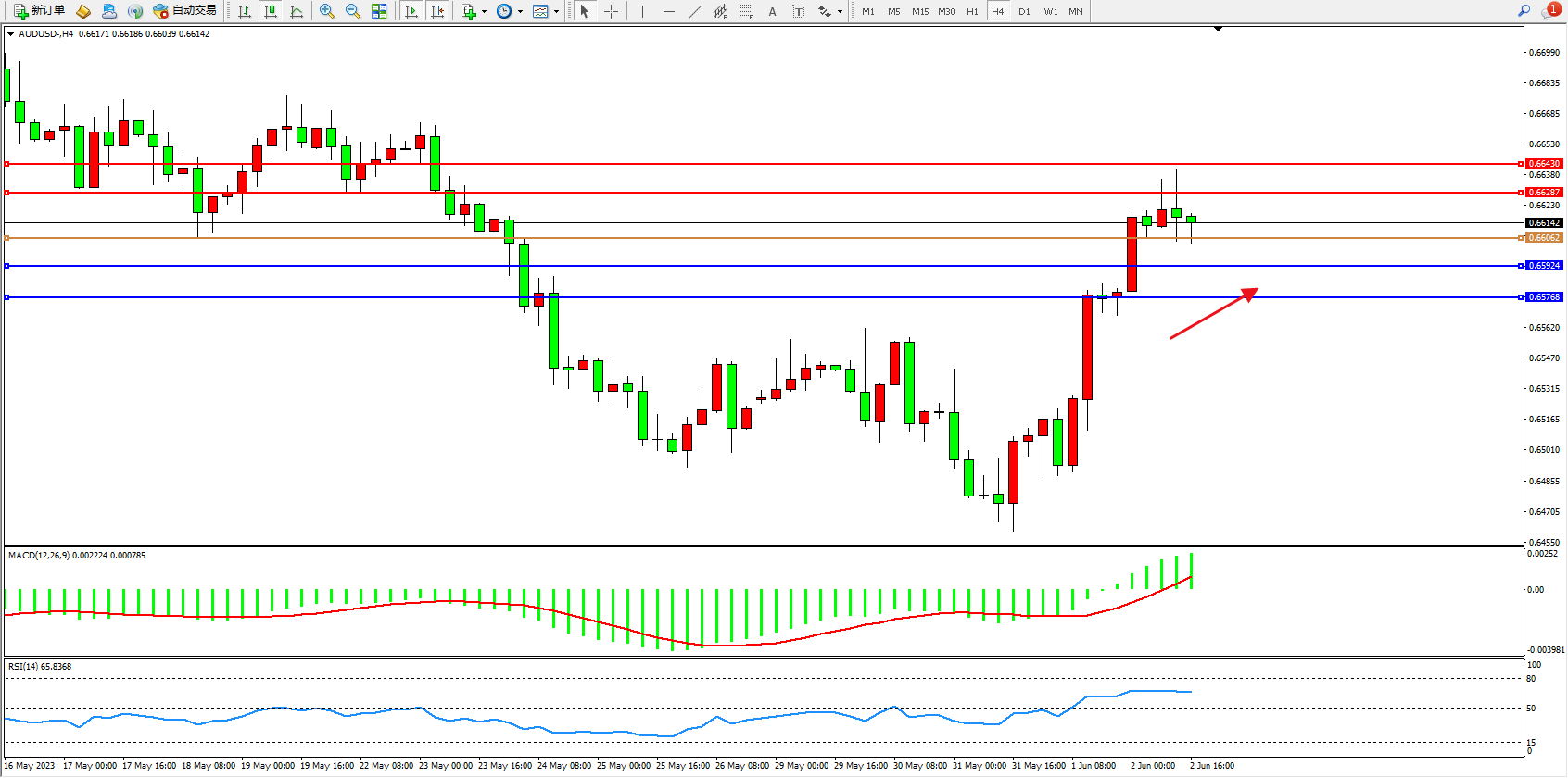Select the text label tool
This screenshot has width=1568, height=778.
tap(772, 11)
